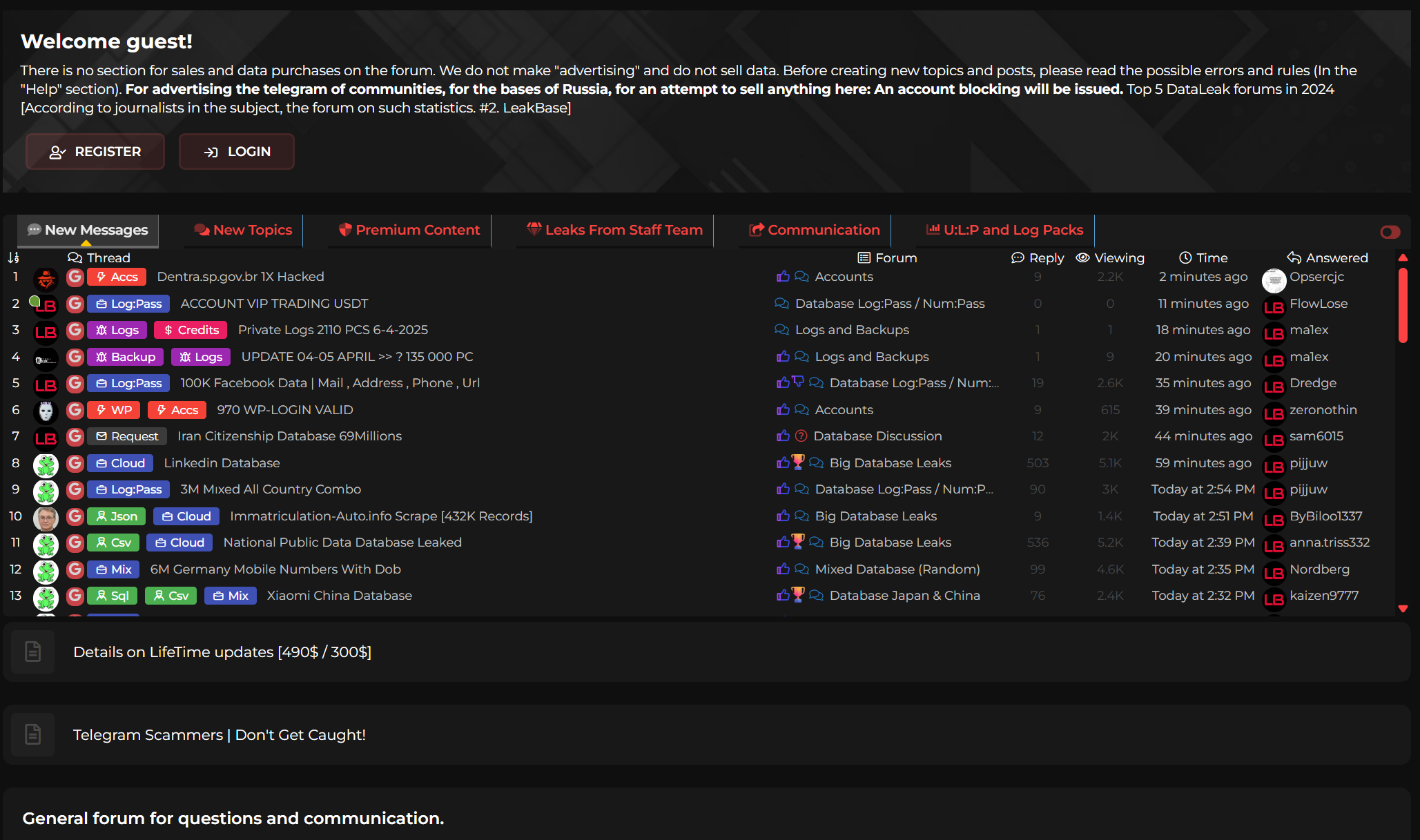The width and height of the screenshot is (1420, 840).
Task: Click the question mark icon beside Database Discussion
Action: click(x=801, y=436)
